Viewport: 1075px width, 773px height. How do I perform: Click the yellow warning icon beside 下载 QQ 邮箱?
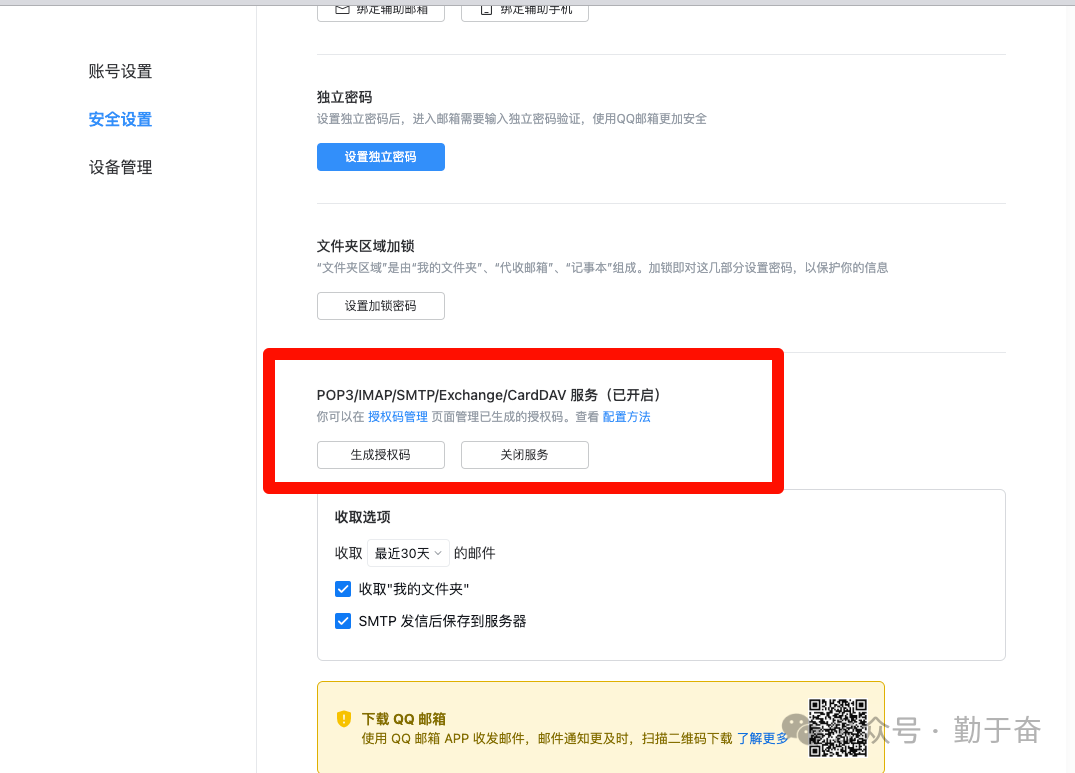pos(343,718)
